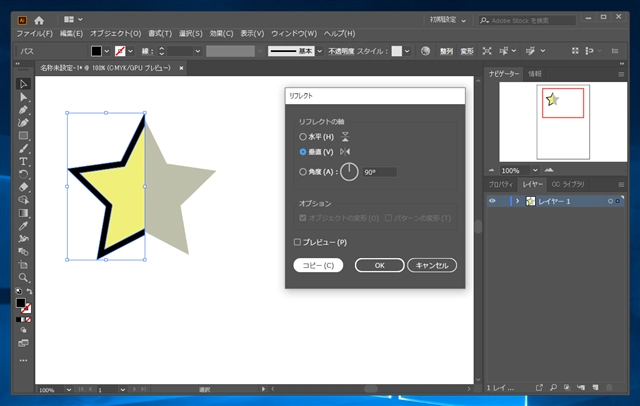Open the status bar zoom level dropdown
The height and width of the screenshot is (406, 640).
tap(69, 390)
